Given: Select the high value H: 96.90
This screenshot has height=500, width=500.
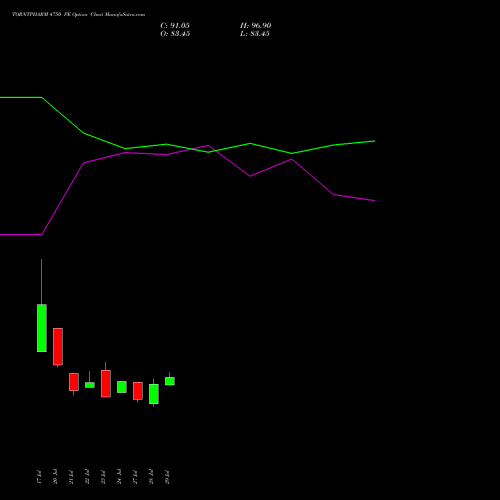Looking at the screenshot, I should (255, 26).
